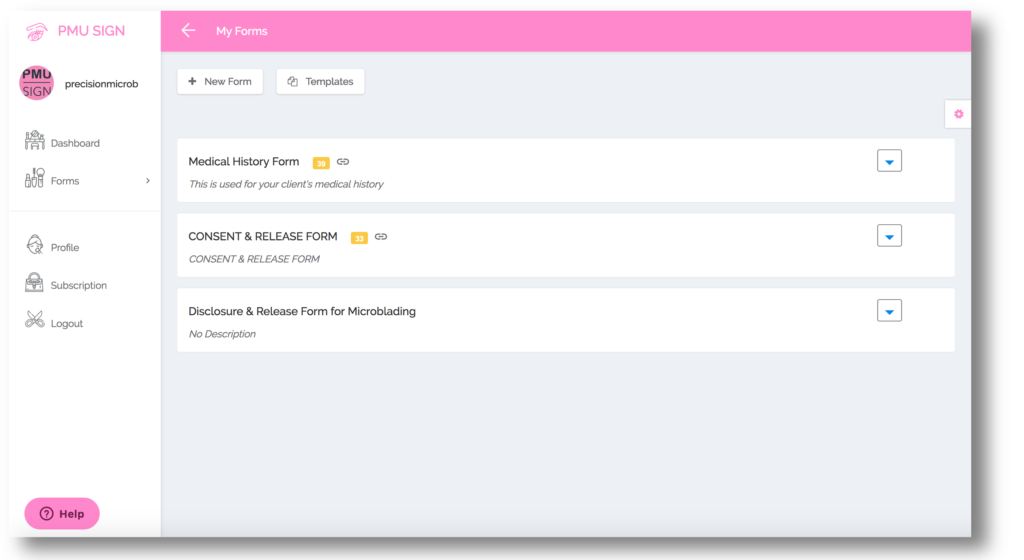Click the 39 badge on Medical History Form
1024x560 pixels.
click(321, 163)
